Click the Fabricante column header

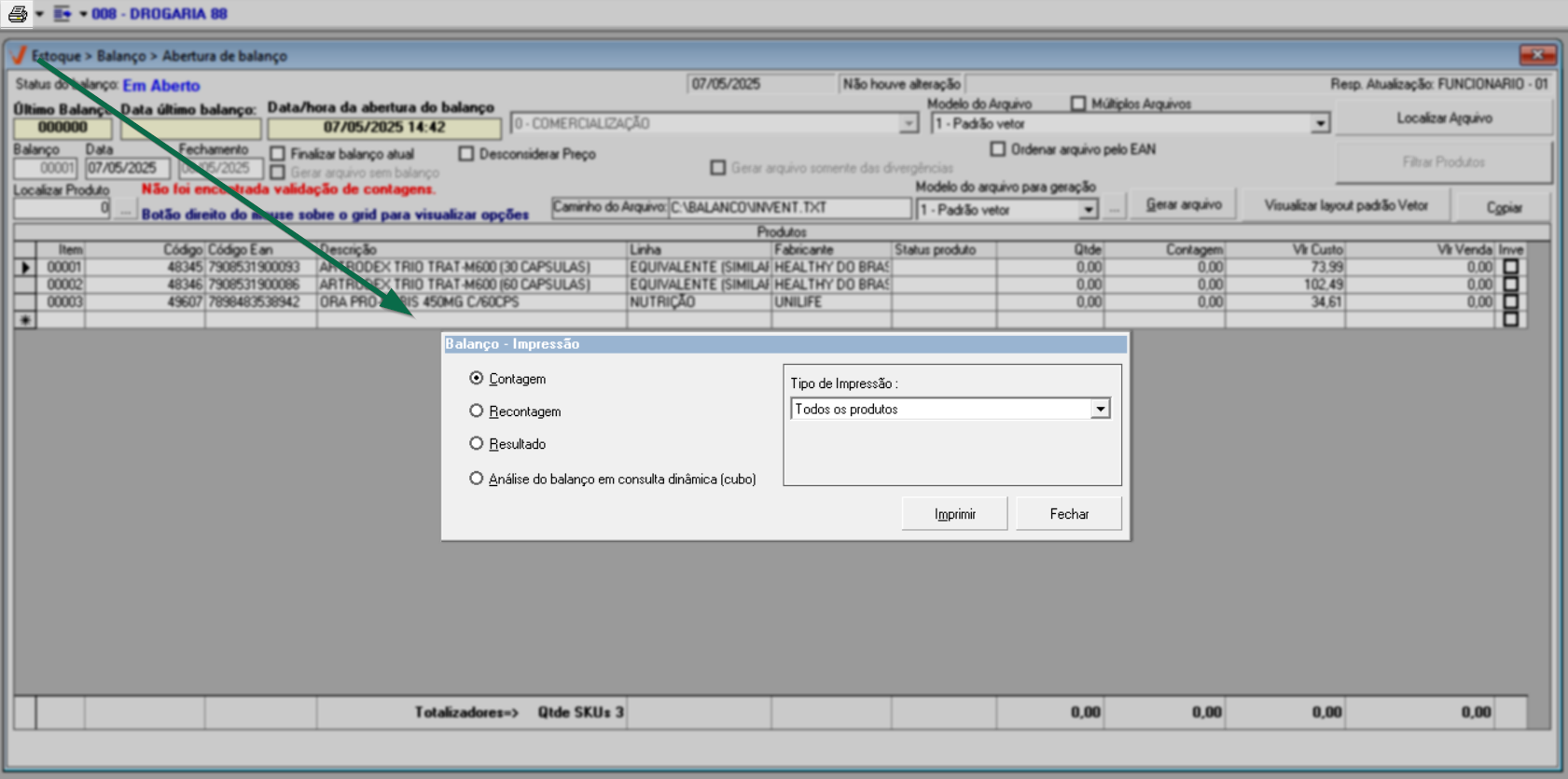tap(831, 250)
